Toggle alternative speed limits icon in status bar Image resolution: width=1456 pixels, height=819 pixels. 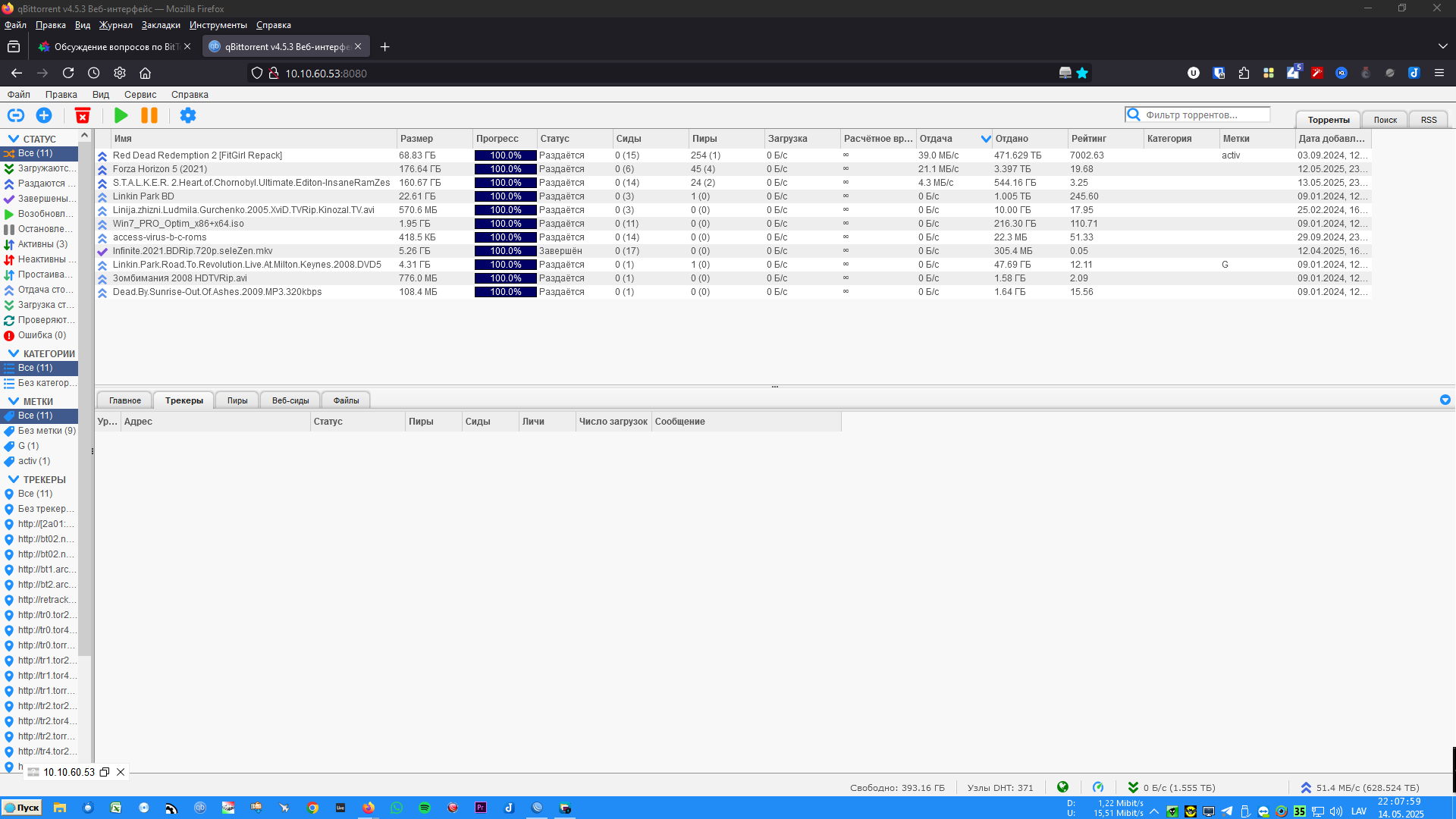point(1098,787)
